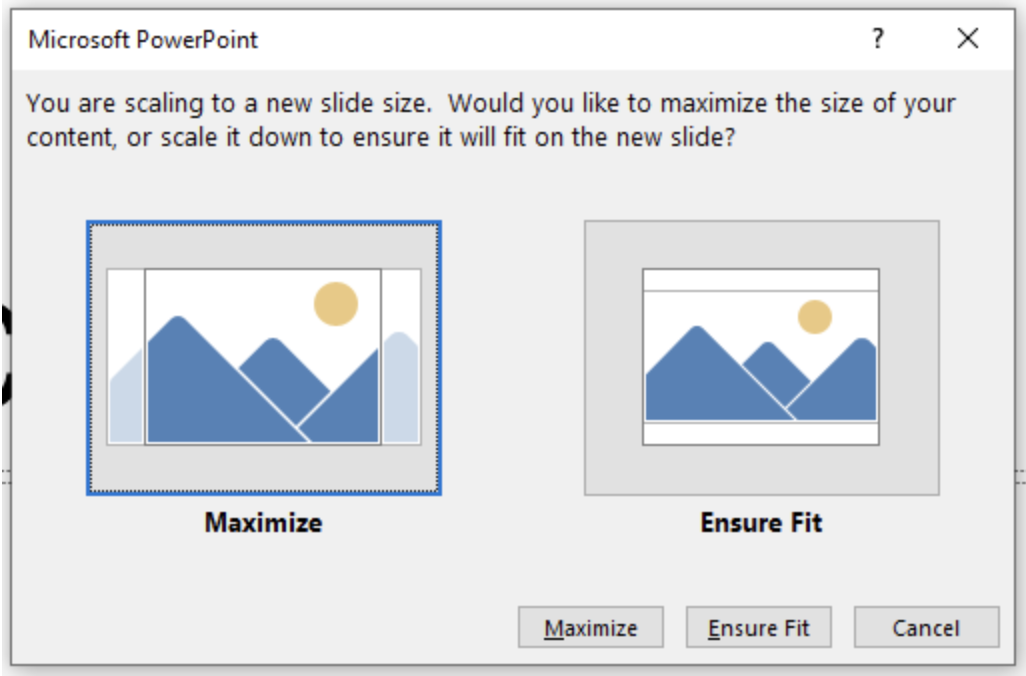
Task: Click the sun icon in Maximize preview
Action: click(336, 304)
